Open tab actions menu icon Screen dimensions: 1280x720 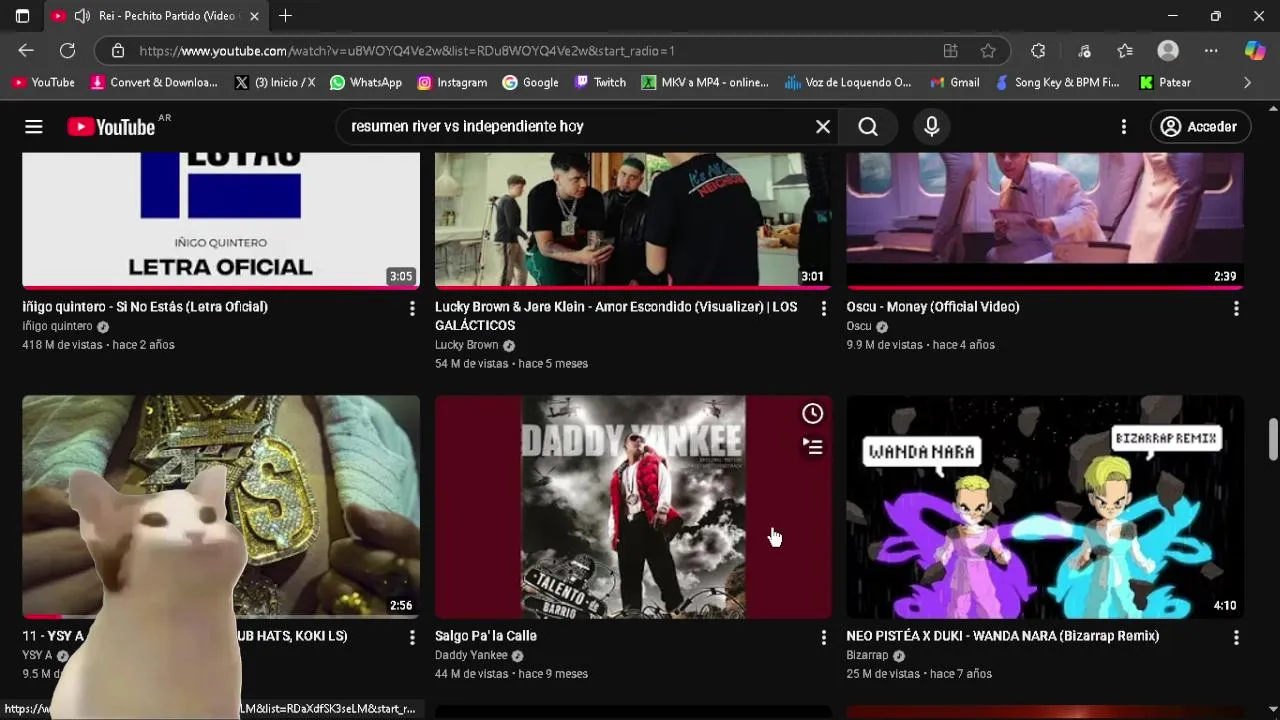(22, 16)
